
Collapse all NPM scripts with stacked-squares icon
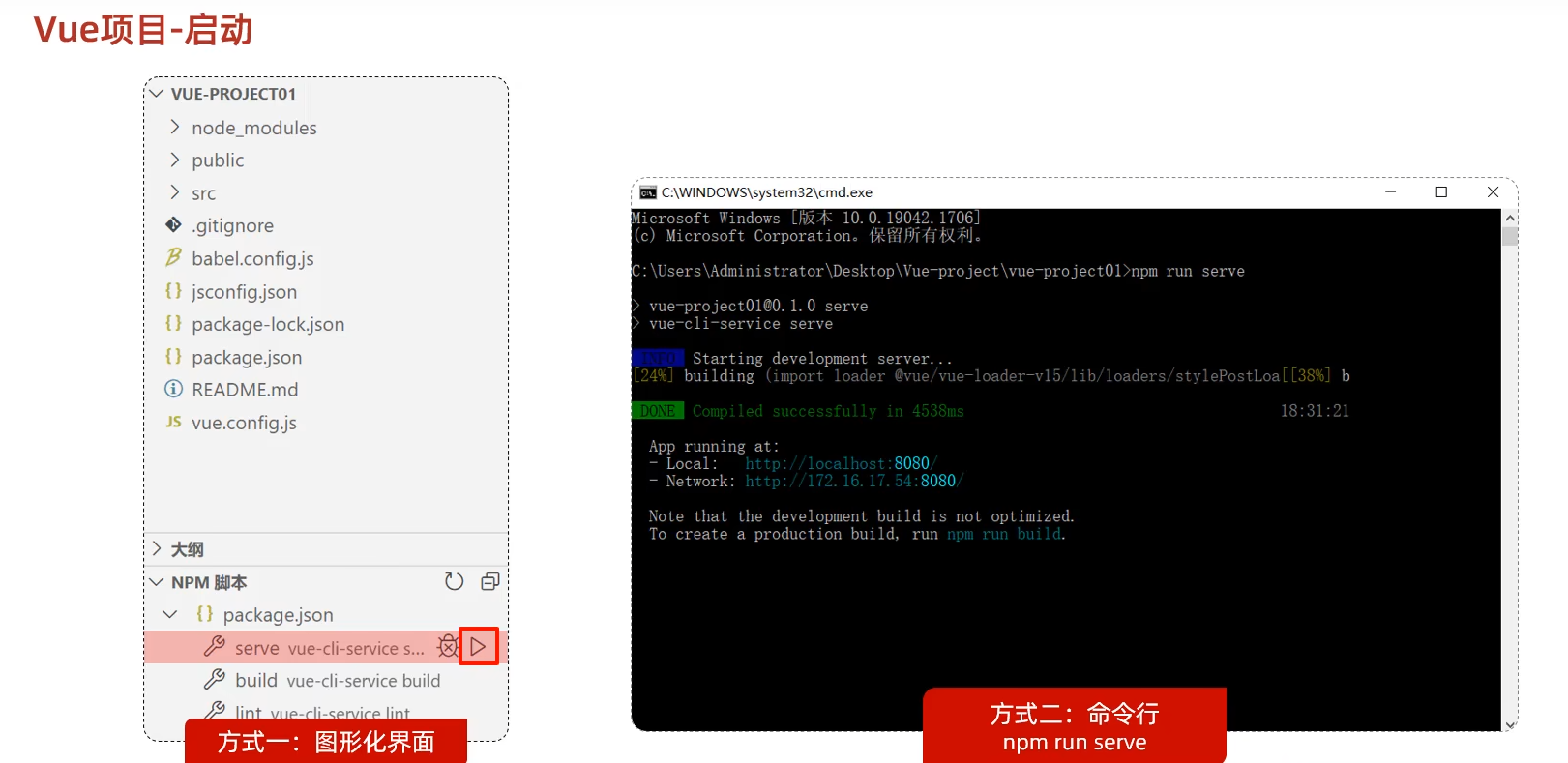point(490,581)
